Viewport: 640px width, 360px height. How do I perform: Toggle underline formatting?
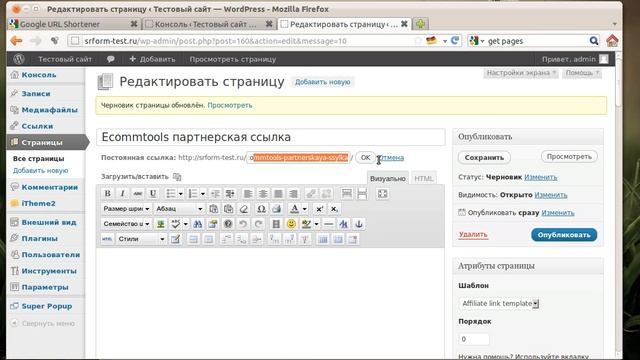153,193
